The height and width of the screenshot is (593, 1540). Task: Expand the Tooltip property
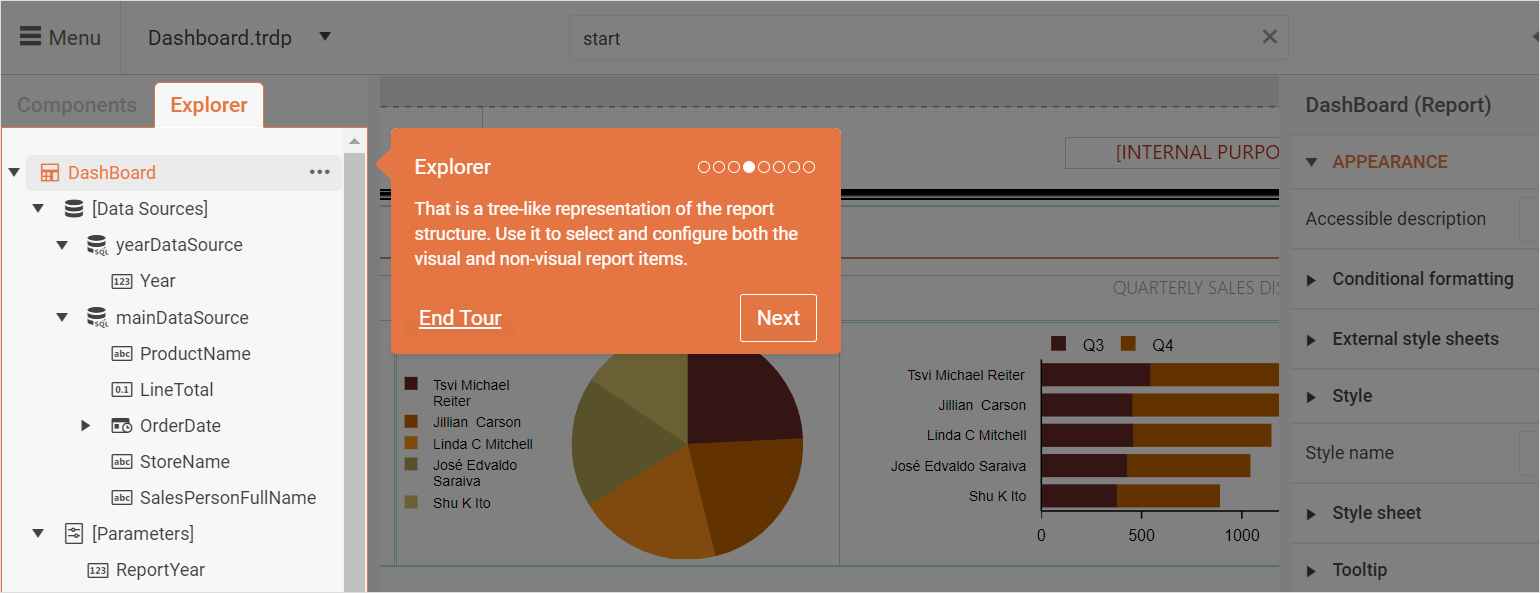click(x=1312, y=571)
